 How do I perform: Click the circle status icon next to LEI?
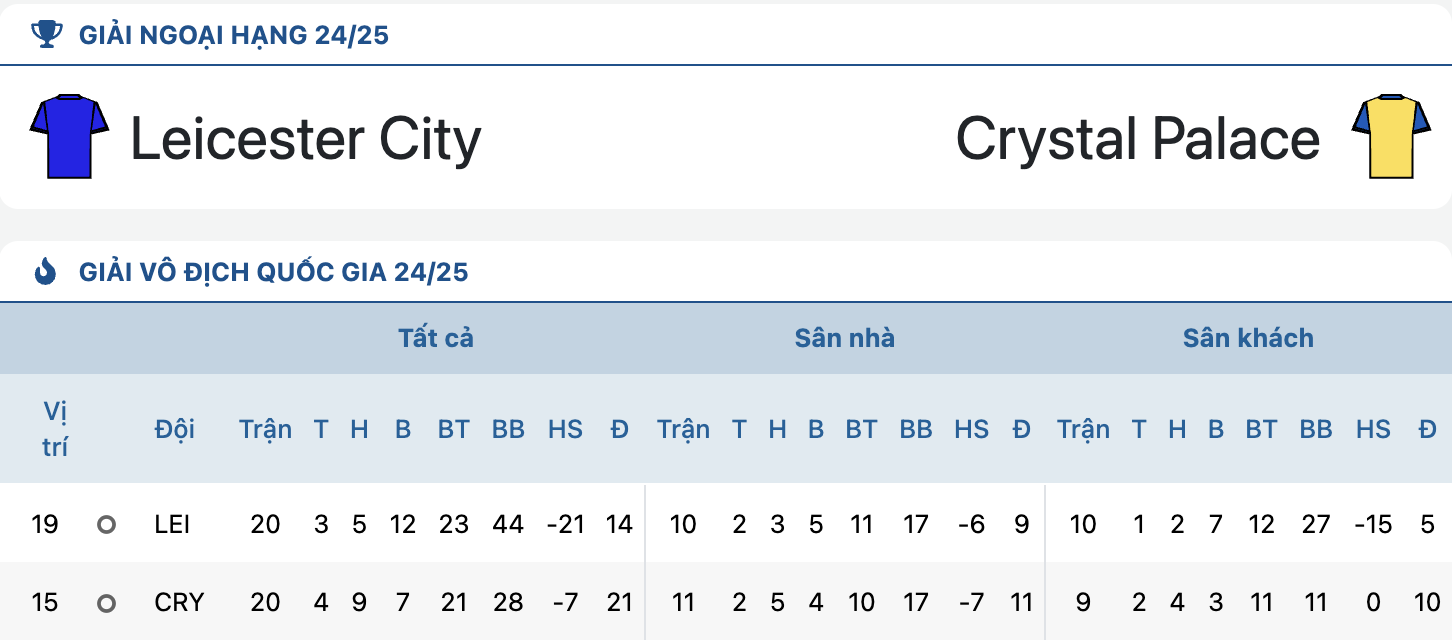(106, 524)
